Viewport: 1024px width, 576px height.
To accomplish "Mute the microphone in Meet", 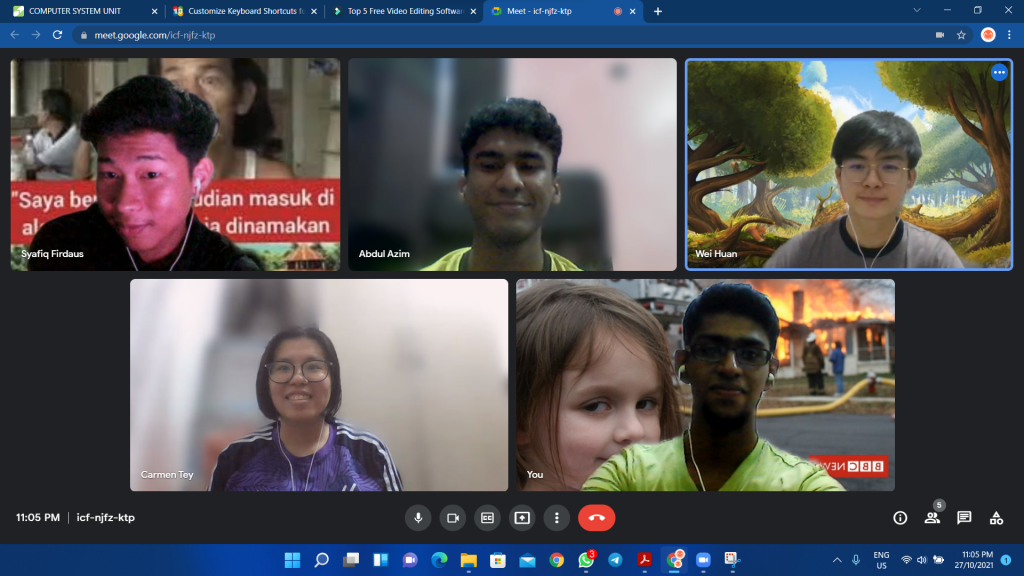I will 418,518.
